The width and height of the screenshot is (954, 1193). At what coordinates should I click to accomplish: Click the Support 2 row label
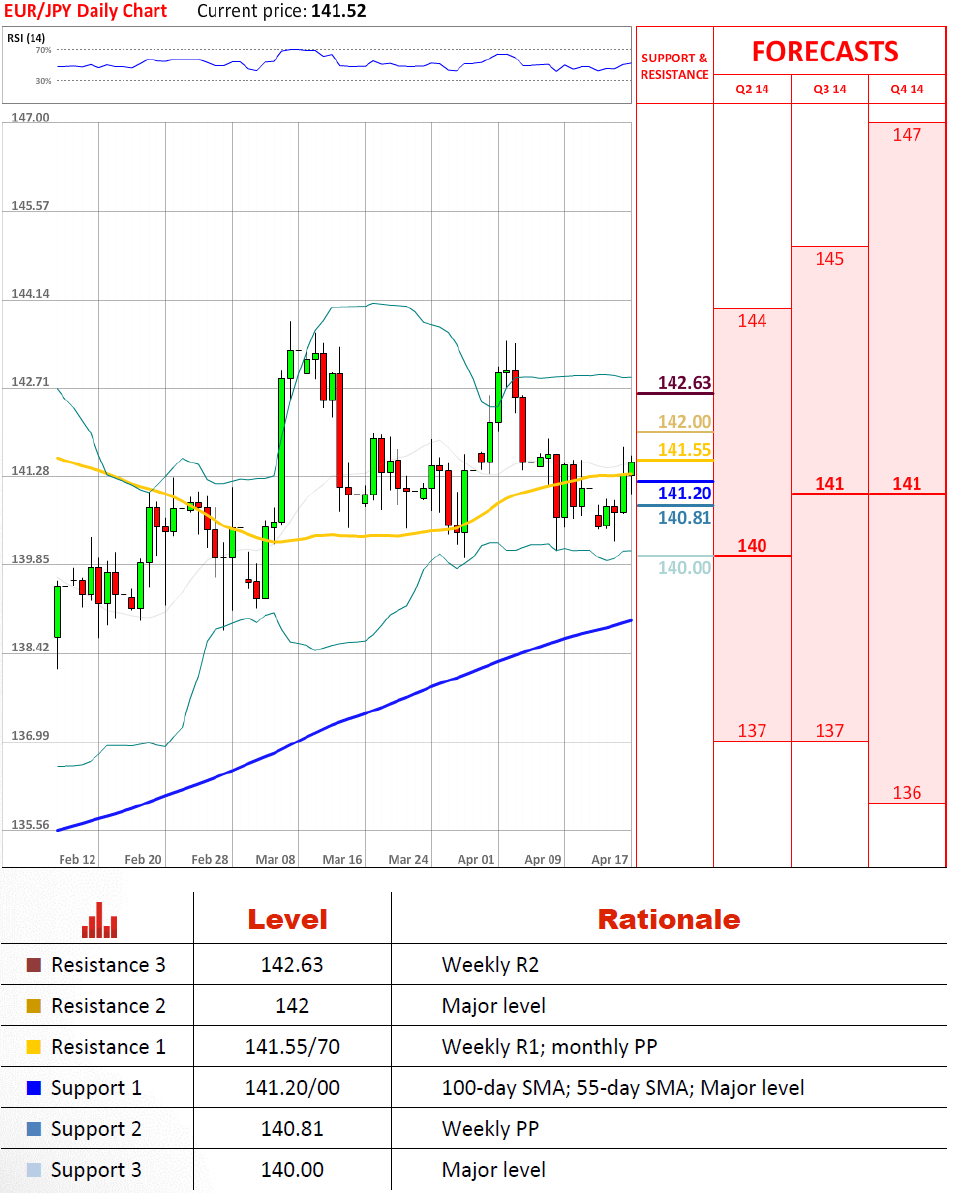tap(96, 1130)
